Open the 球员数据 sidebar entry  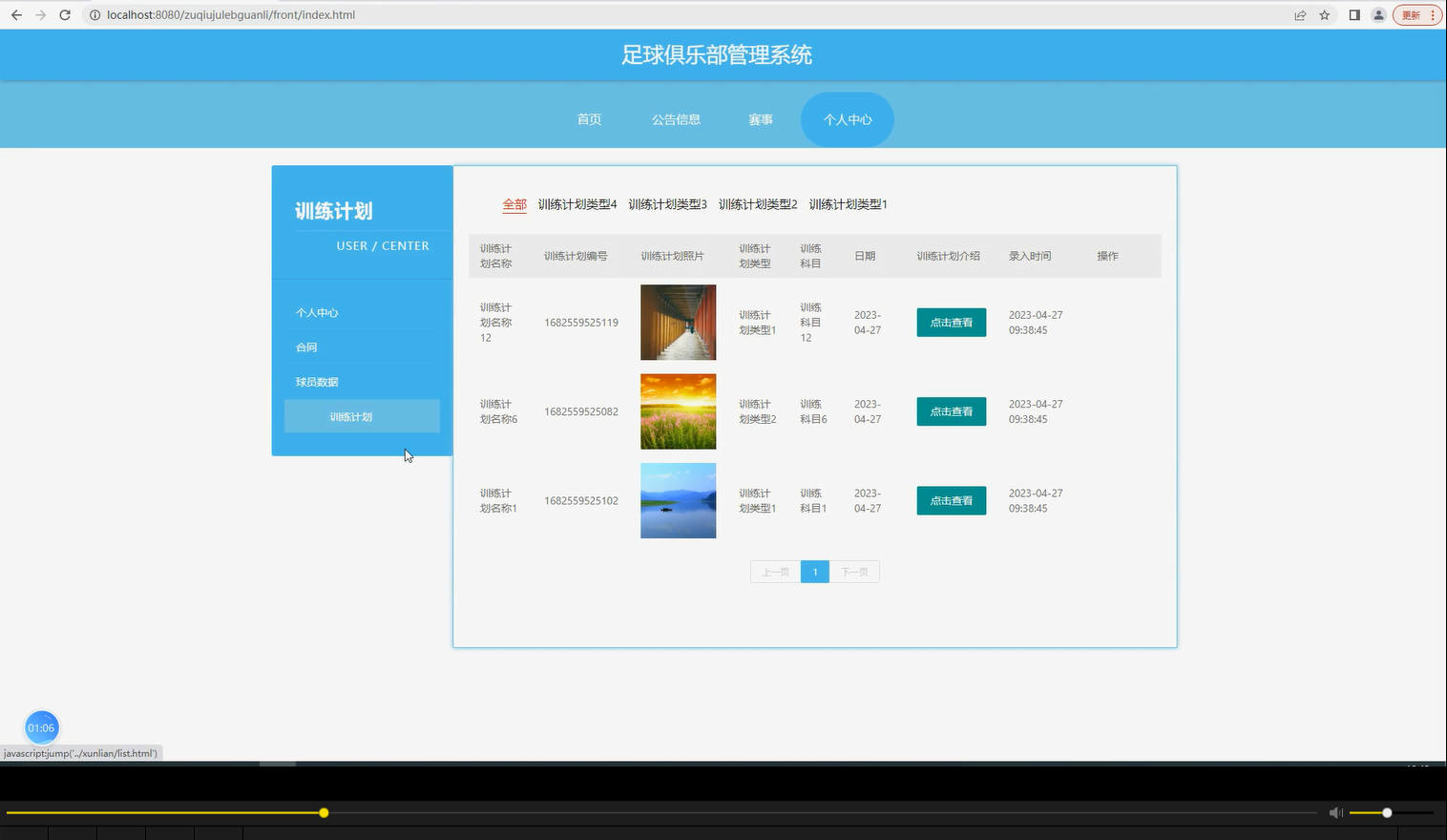pos(316,381)
